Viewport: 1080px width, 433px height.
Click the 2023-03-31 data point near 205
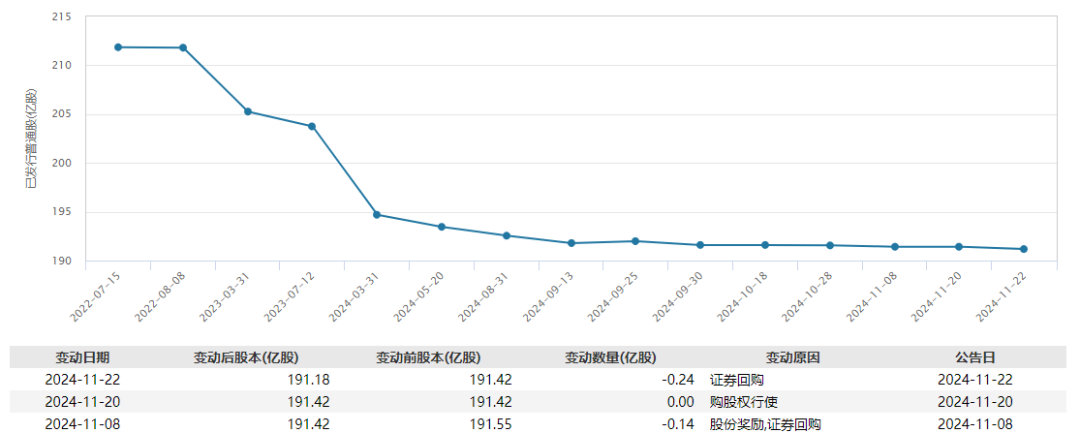pyautogui.click(x=247, y=111)
